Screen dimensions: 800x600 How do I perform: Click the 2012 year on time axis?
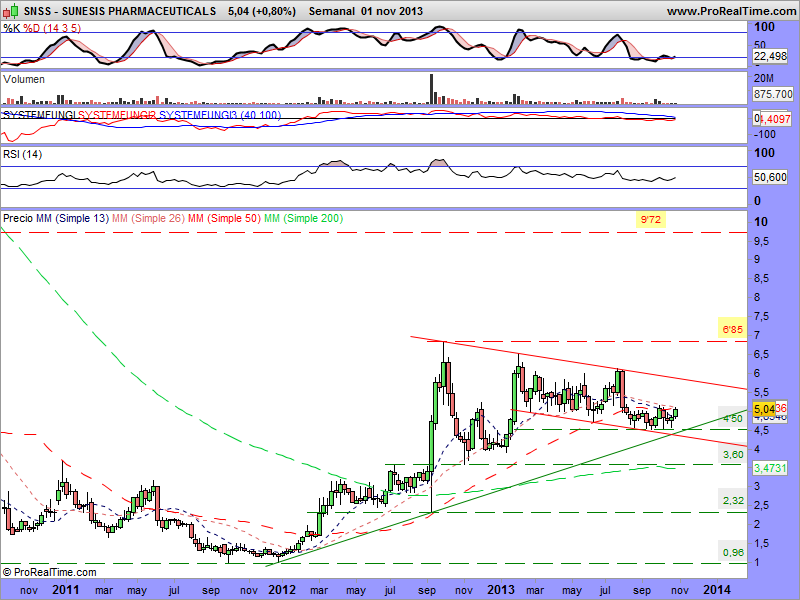point(282,590)
